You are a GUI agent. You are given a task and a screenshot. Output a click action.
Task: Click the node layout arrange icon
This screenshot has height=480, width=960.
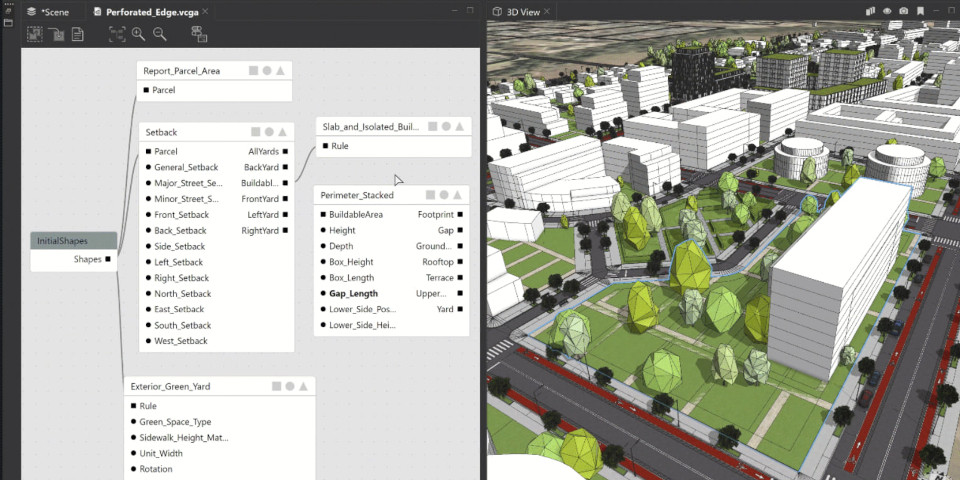pyautogui.click(x=199, y=34)
